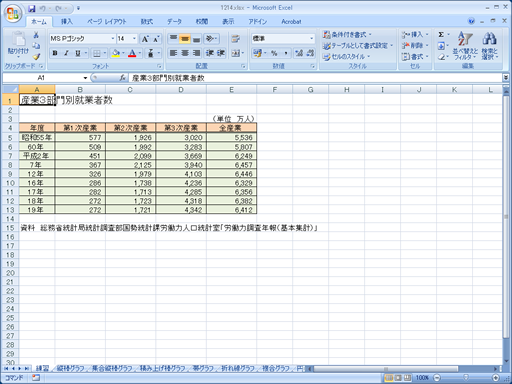The width and height of the screenshot is (512, 384).
Task: Toggle bold formatting
Action: tap(55, 53)
